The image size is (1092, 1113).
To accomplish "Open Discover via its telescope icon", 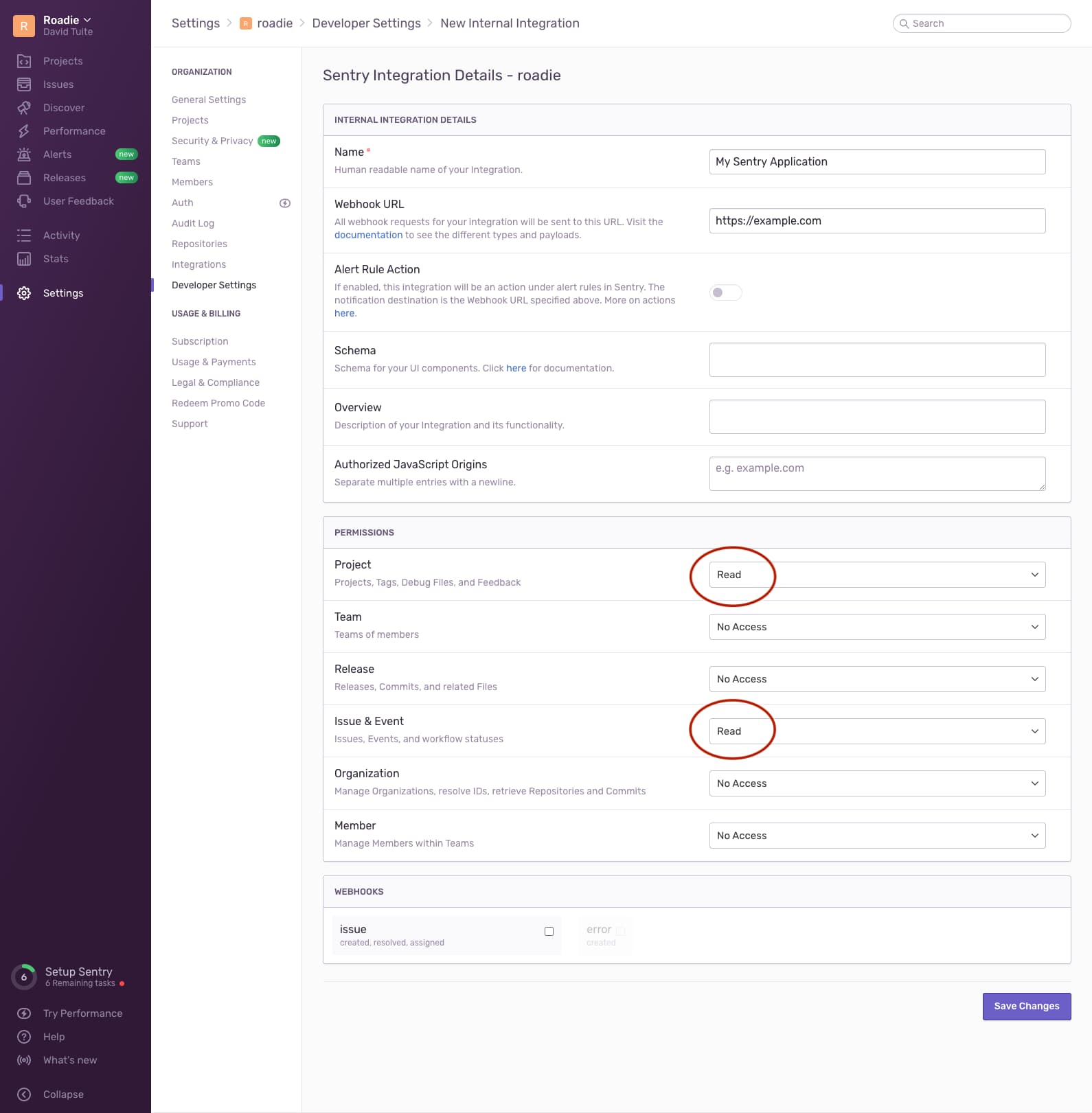I will click(24, 108).
